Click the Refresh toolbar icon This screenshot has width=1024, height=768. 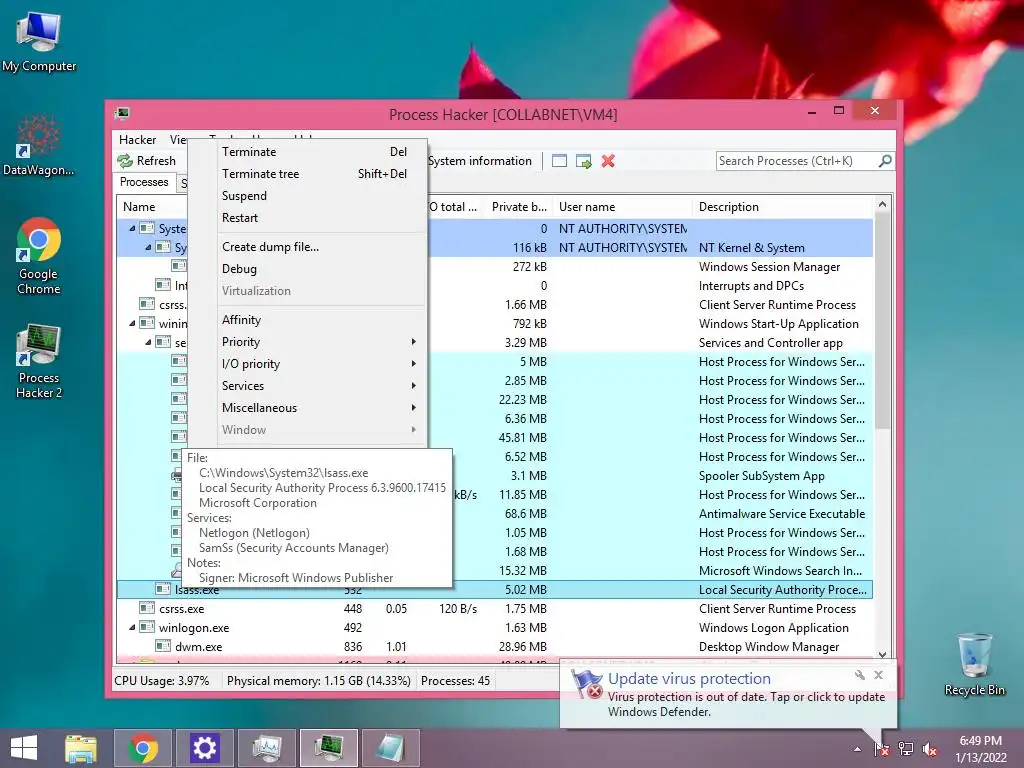[125, 161]
